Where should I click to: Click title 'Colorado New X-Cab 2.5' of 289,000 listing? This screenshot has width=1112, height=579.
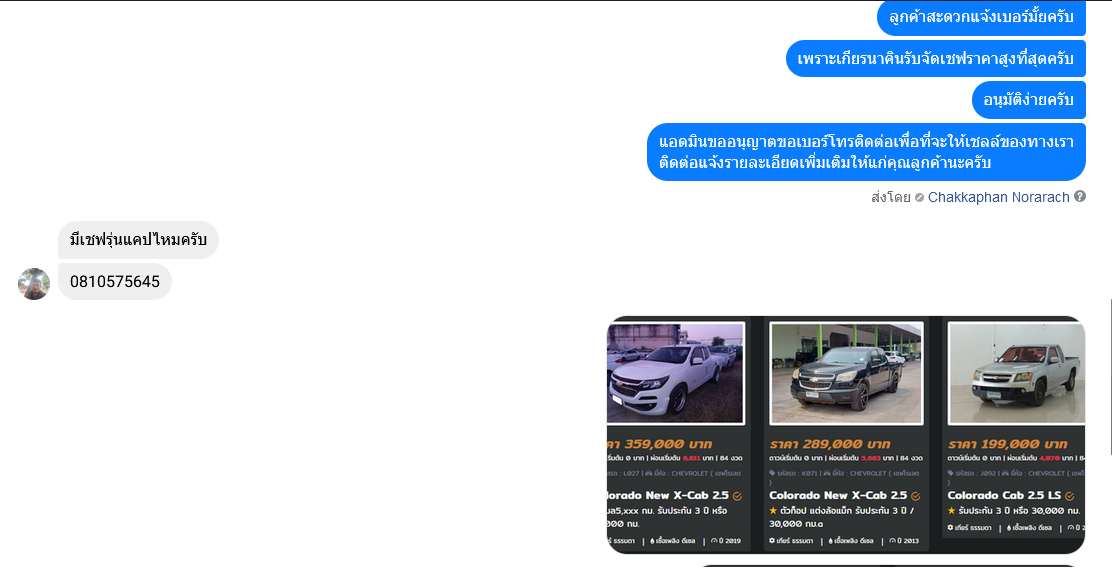[x=838, y=495]
